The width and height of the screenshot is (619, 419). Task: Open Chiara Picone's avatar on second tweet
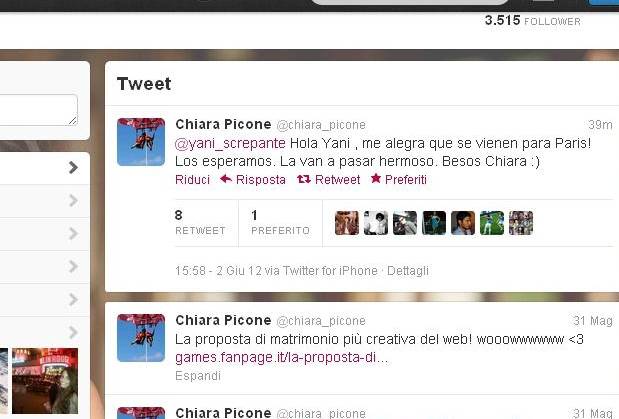(141, 338)
